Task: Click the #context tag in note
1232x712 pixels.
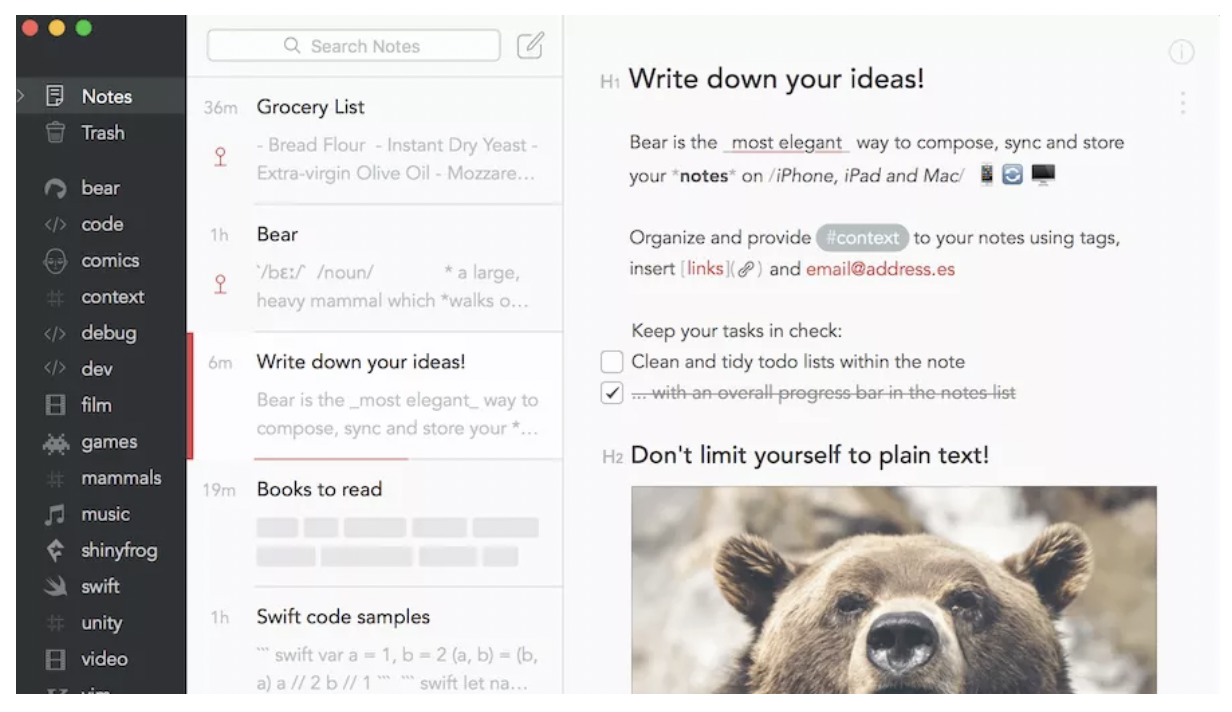Action: point(862,238)
